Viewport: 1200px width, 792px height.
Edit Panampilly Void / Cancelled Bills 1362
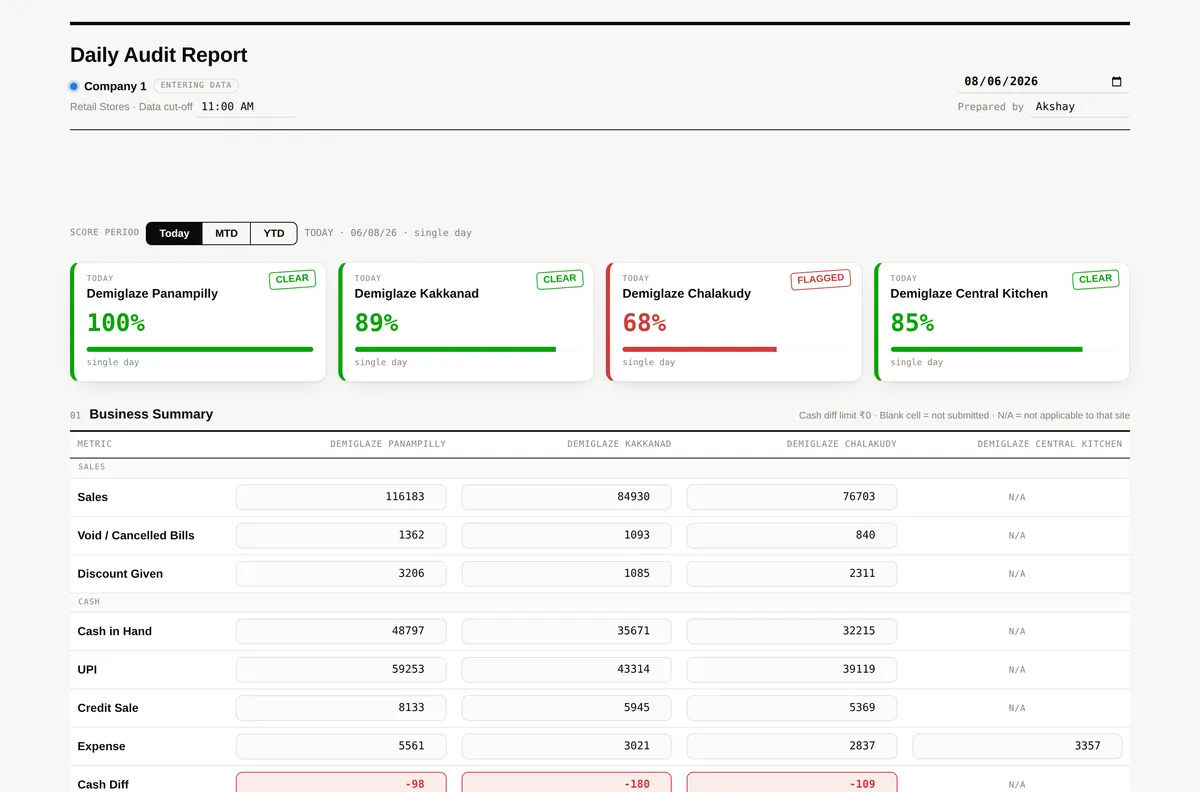(x=341, y=535)
